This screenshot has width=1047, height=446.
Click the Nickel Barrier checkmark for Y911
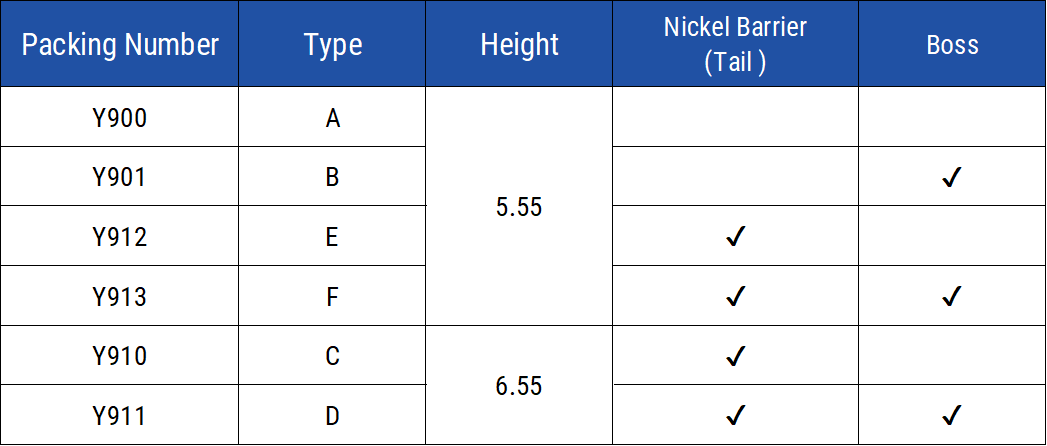pos(735,414)
